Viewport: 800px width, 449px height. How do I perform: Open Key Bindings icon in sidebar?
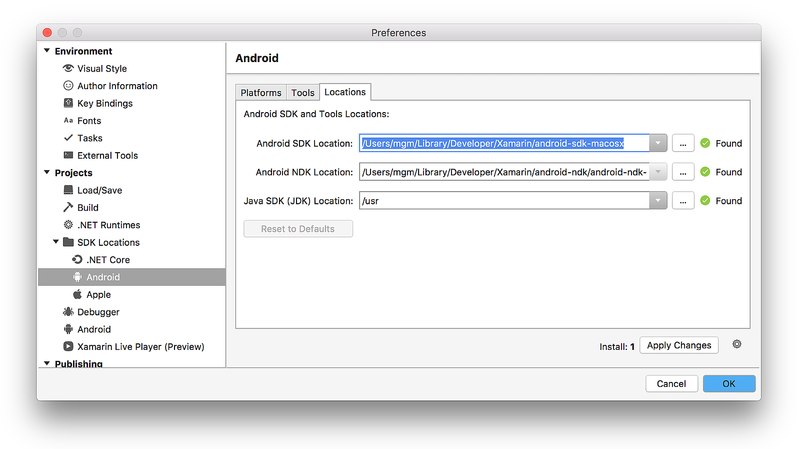coord(68,103)
